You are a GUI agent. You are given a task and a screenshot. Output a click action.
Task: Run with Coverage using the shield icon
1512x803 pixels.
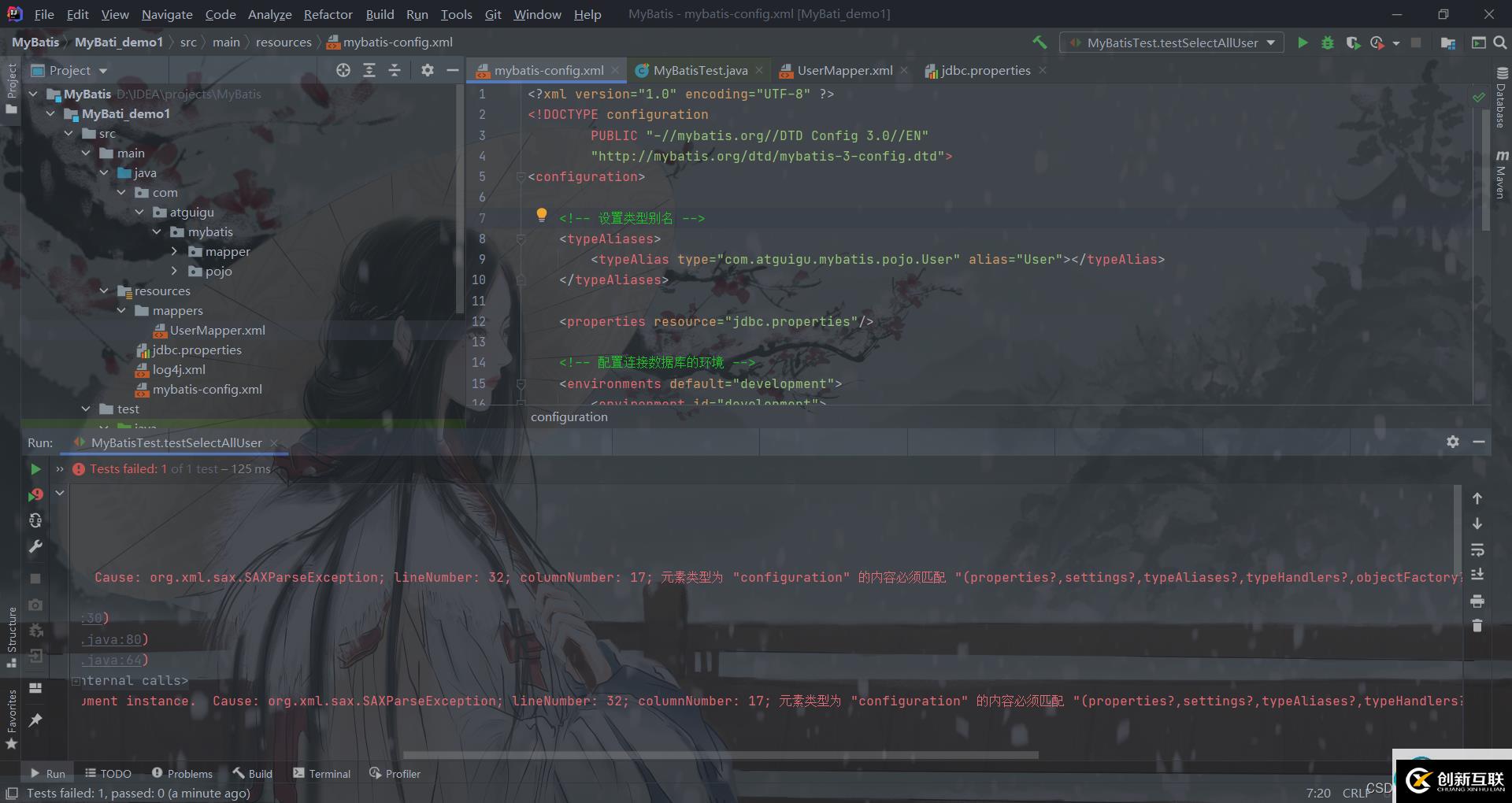click(1353, 43)
